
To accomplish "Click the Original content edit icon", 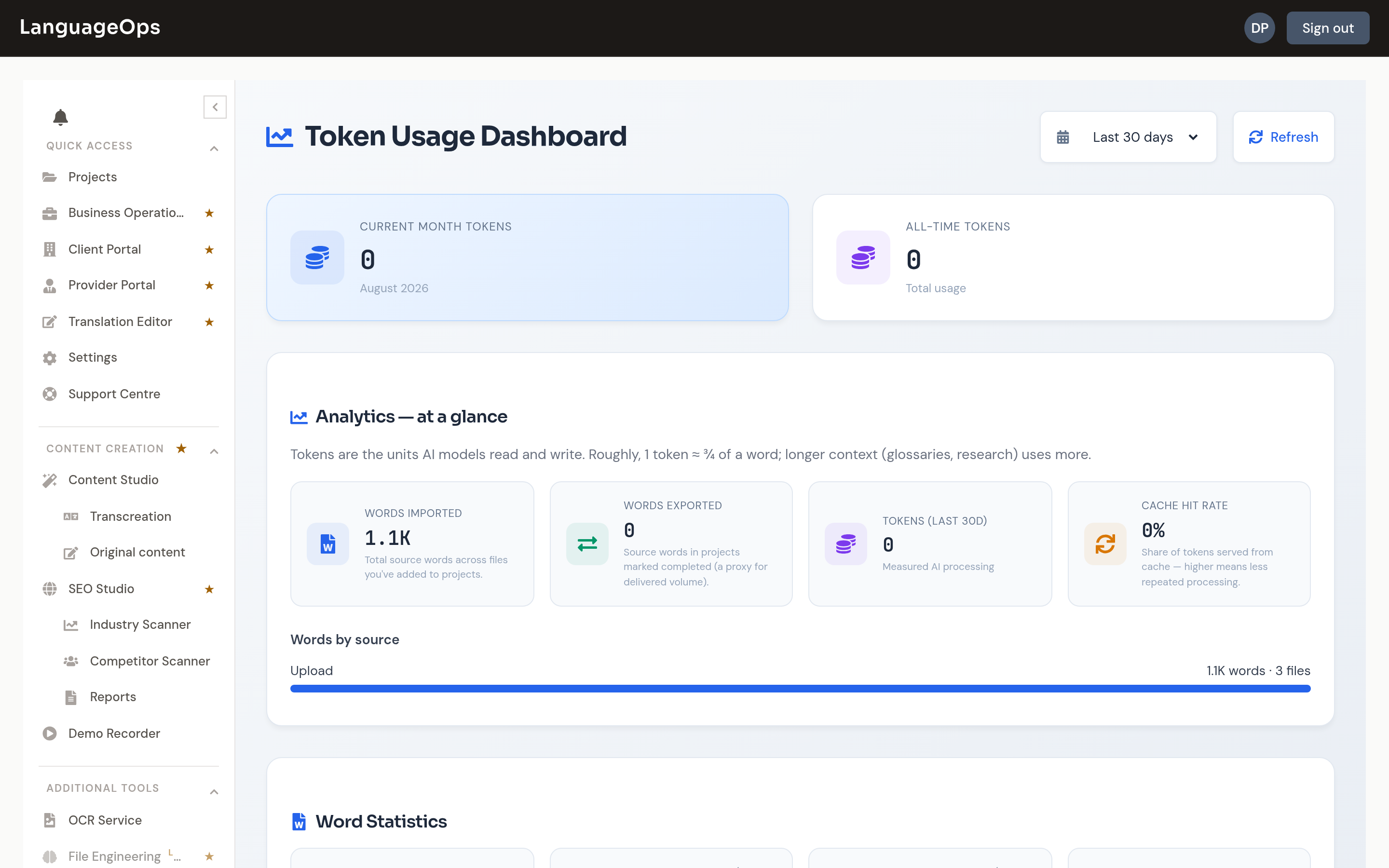I will point(70,552).
